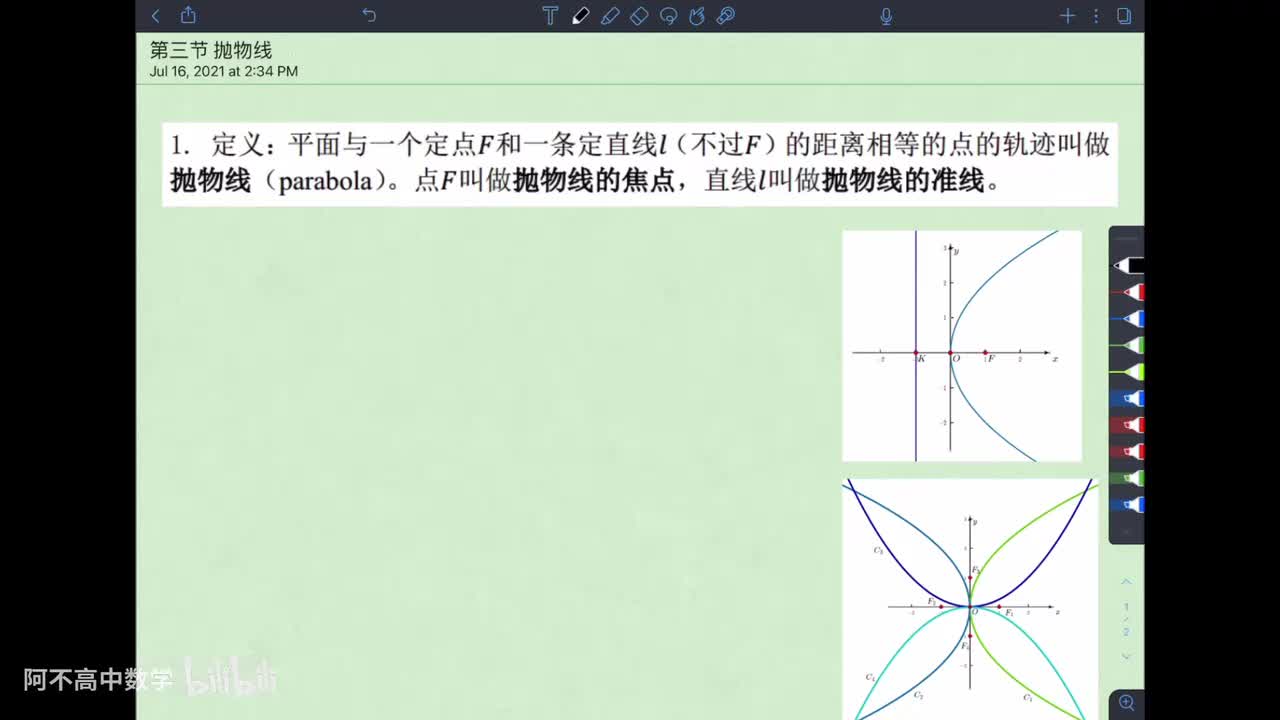Tap the page indicator 1 / 2
Viewport: 1280px width, 720px height.
coord(1126,619)
